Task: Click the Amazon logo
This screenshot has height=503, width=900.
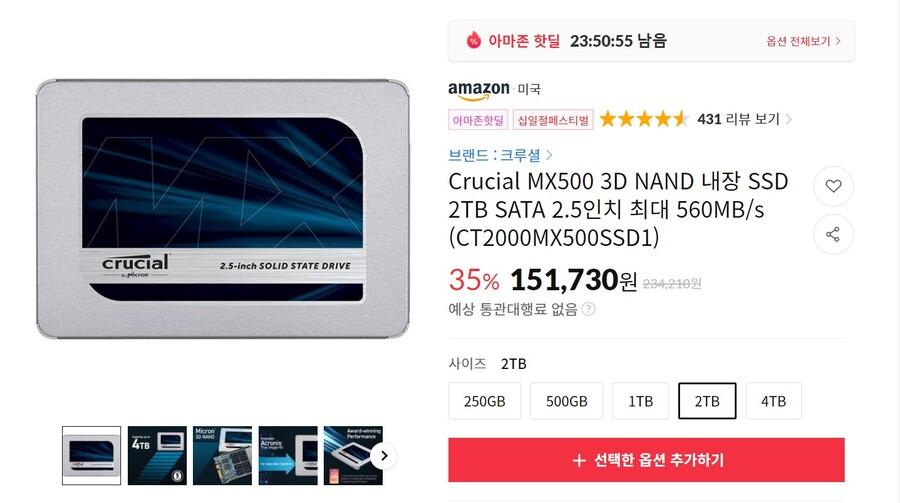Action: tap(479, 90)
